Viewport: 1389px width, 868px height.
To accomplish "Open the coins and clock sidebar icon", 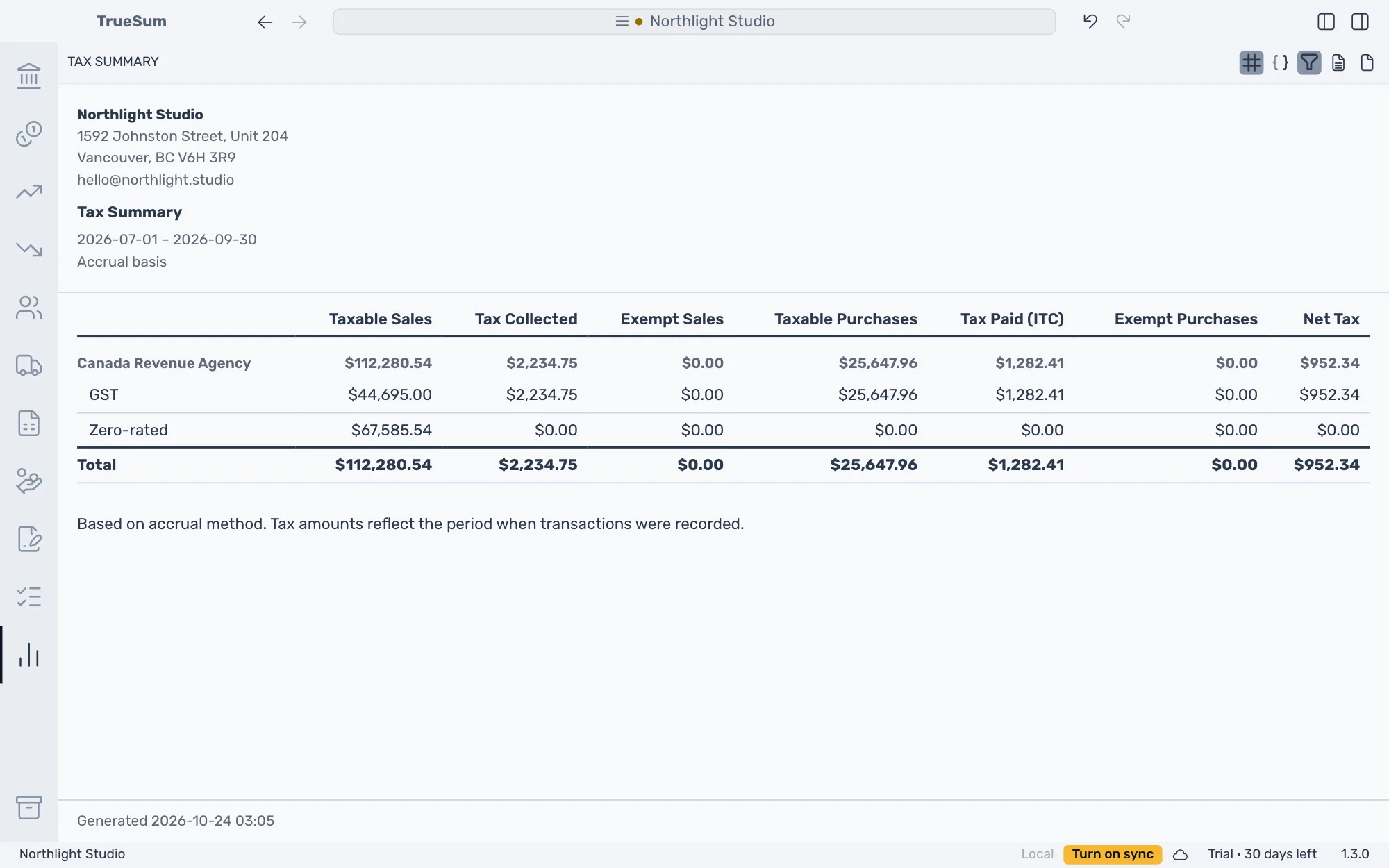I will click(x=28, y=133).
